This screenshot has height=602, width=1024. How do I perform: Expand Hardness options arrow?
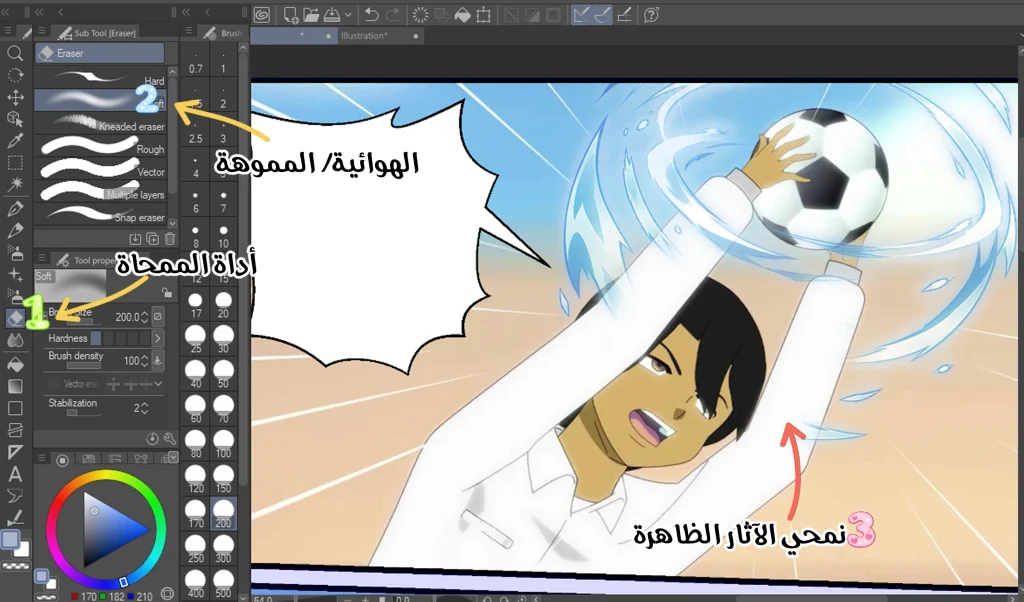coord(157,338)
